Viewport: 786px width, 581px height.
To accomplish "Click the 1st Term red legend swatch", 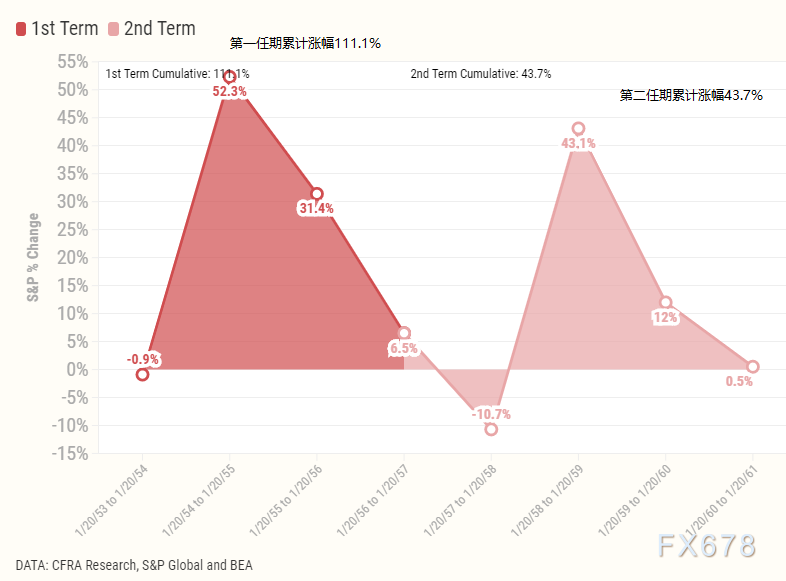I will [21, 29].
